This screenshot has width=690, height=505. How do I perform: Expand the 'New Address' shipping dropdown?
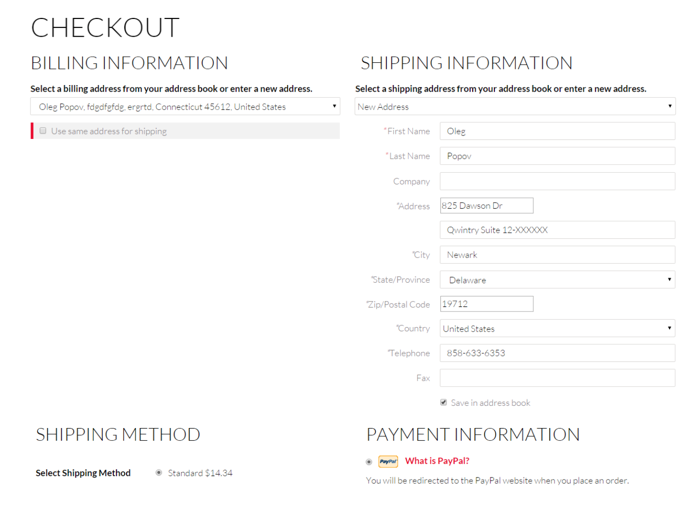pyautogui.click(x=515, y=107)
